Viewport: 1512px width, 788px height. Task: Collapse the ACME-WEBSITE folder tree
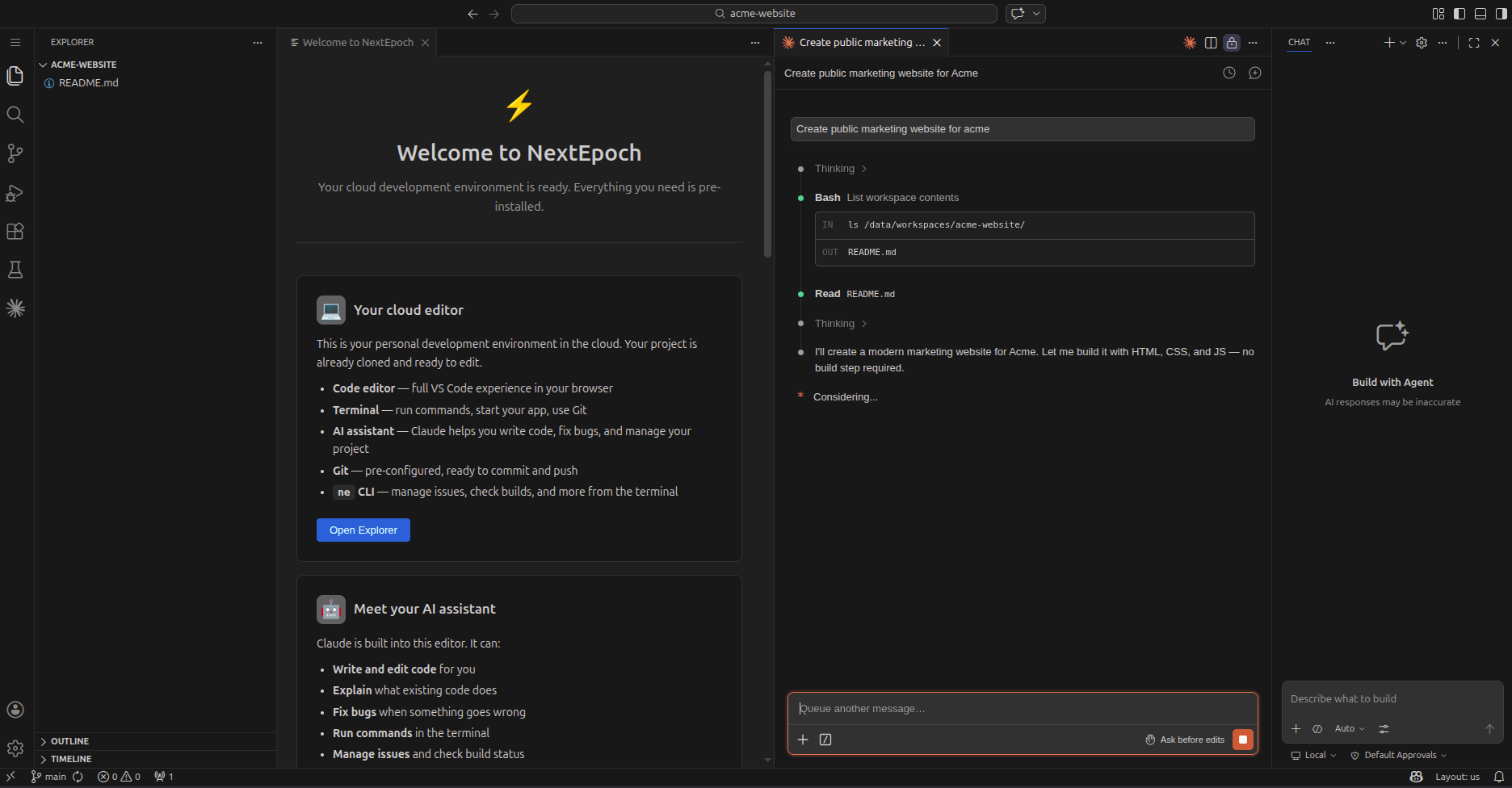click(x=83, y=65)
